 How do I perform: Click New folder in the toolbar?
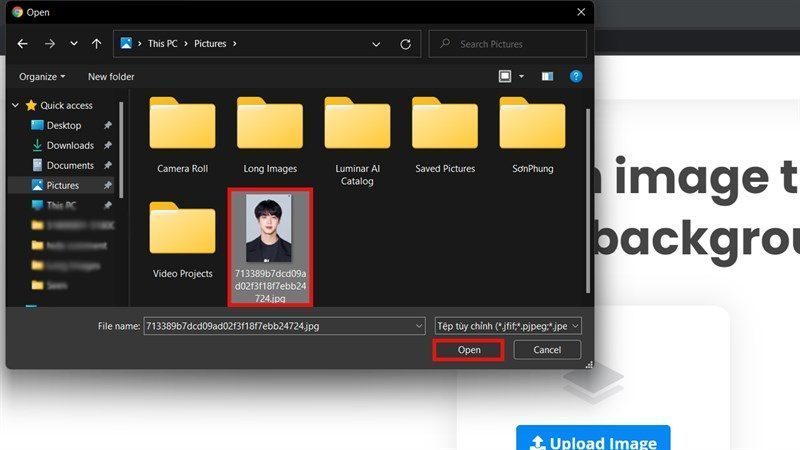(111, 76)
